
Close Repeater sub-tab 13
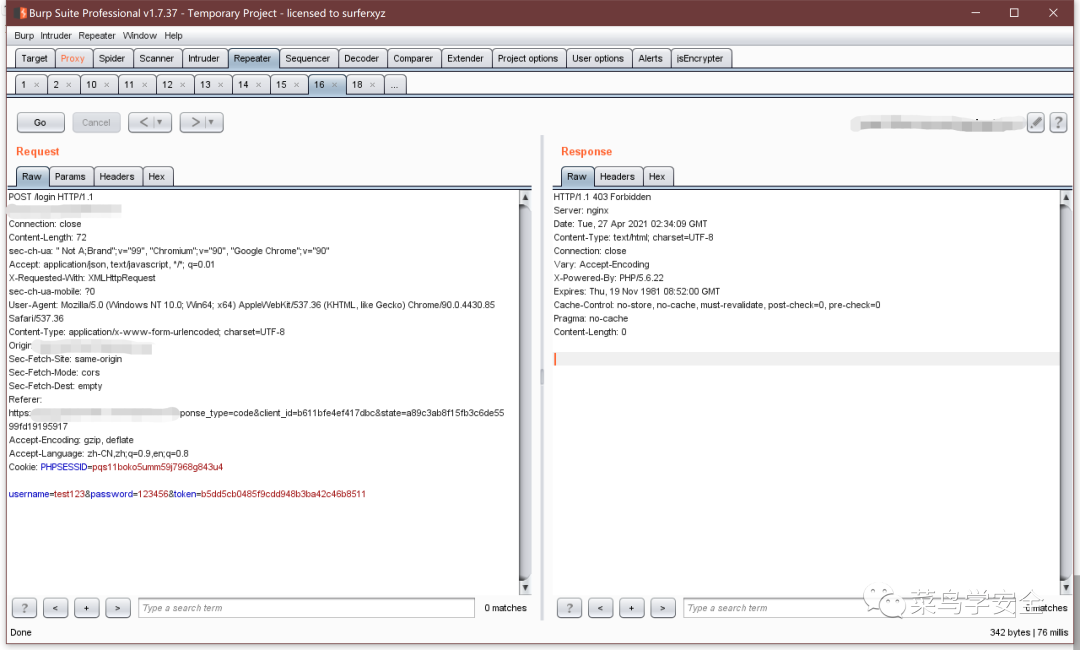point(220,85)
